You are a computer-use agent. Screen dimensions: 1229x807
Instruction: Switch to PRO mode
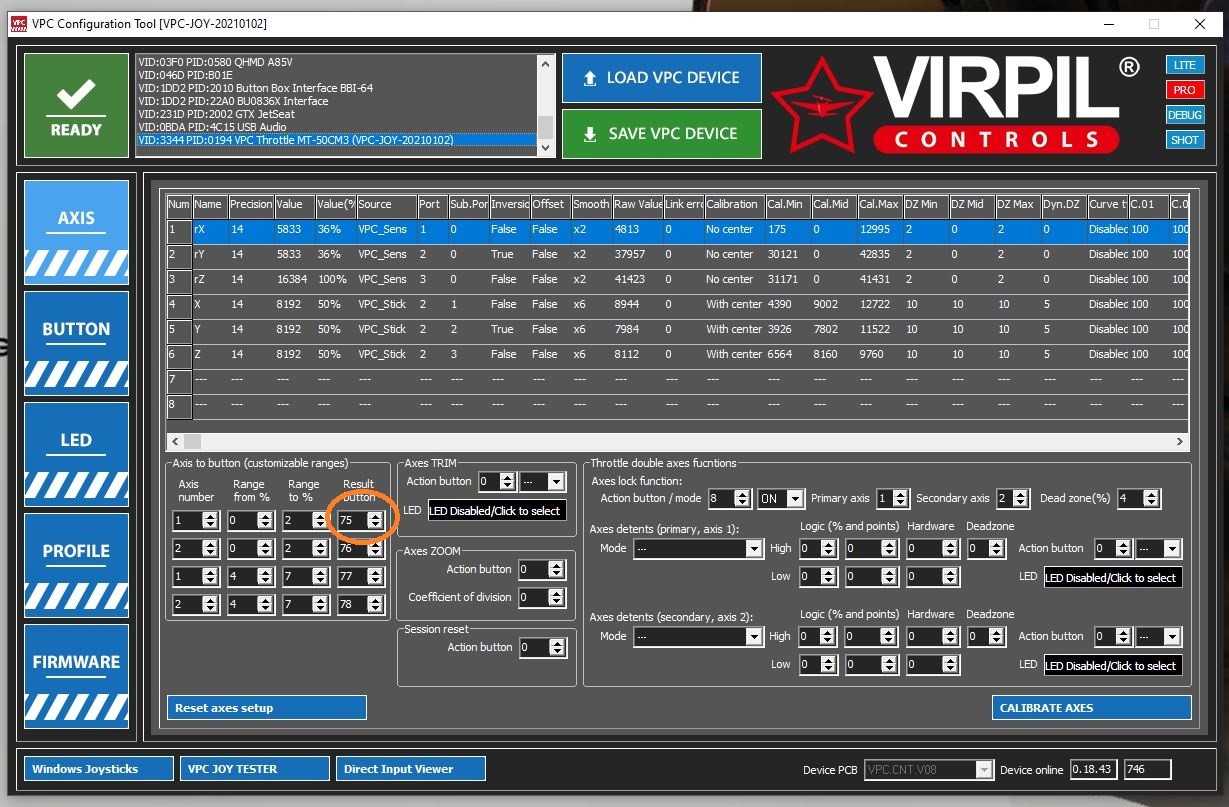click(1184, 90)
